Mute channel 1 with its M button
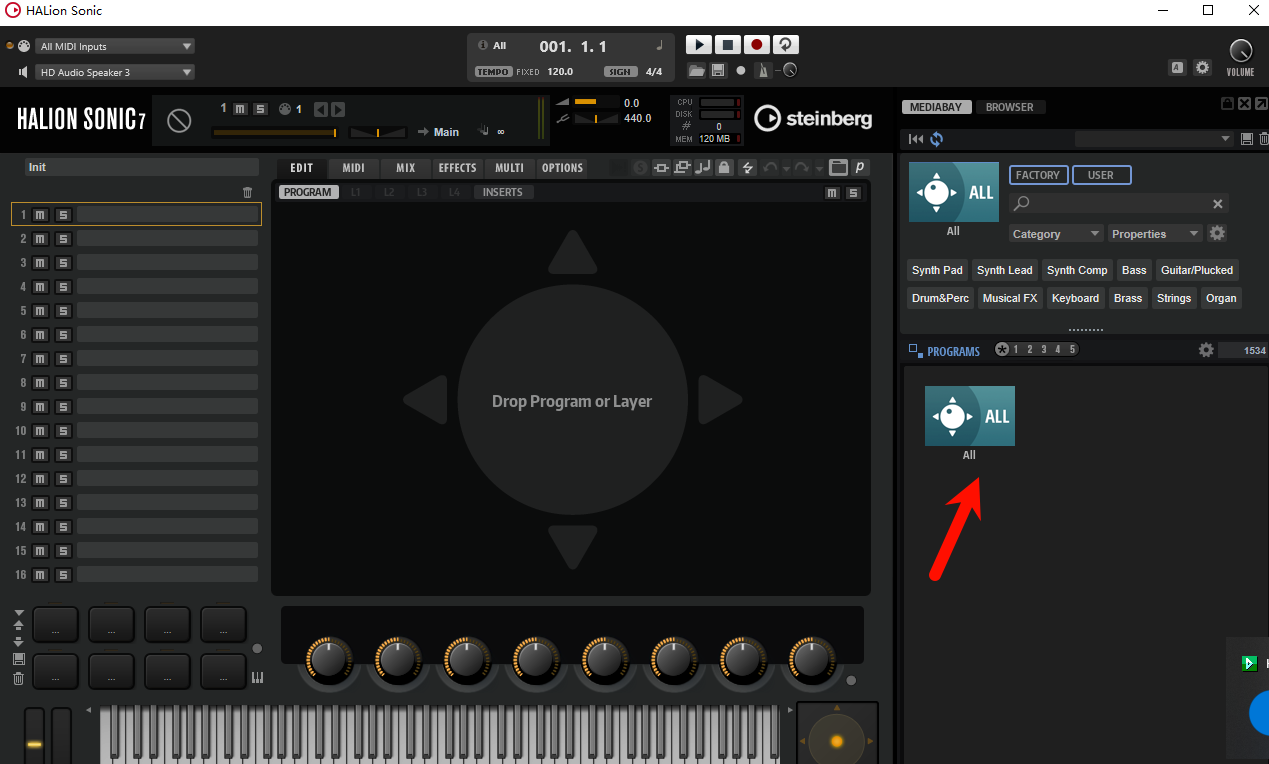The width and height of the screenshot is (1269, 764). pos(39,214)
